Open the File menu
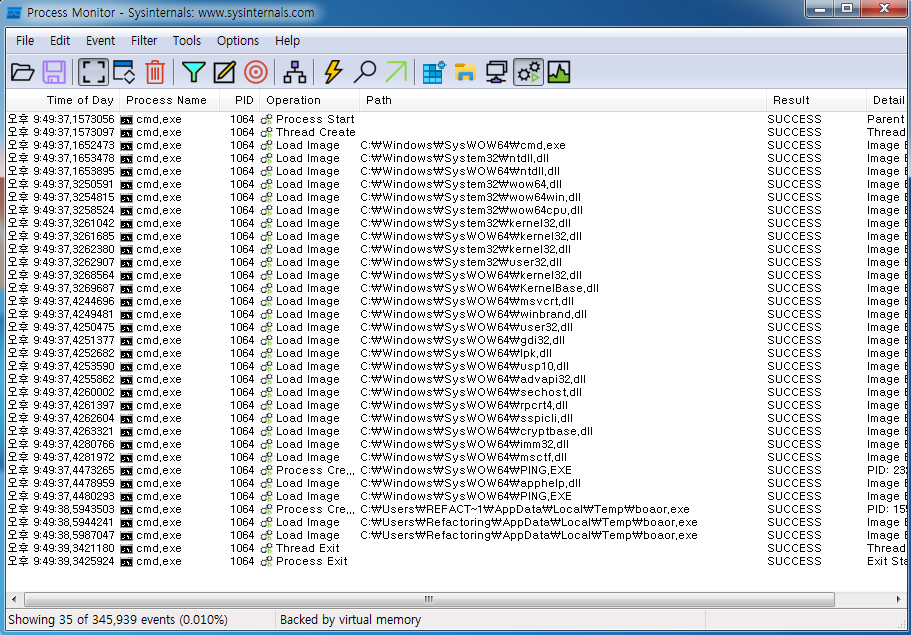The width and height of the screenshot is (911, 635). coord(25,41)
